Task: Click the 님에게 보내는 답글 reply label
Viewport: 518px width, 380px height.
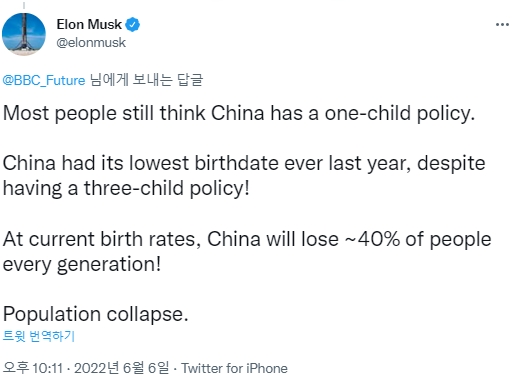Action: coord(146,80)
